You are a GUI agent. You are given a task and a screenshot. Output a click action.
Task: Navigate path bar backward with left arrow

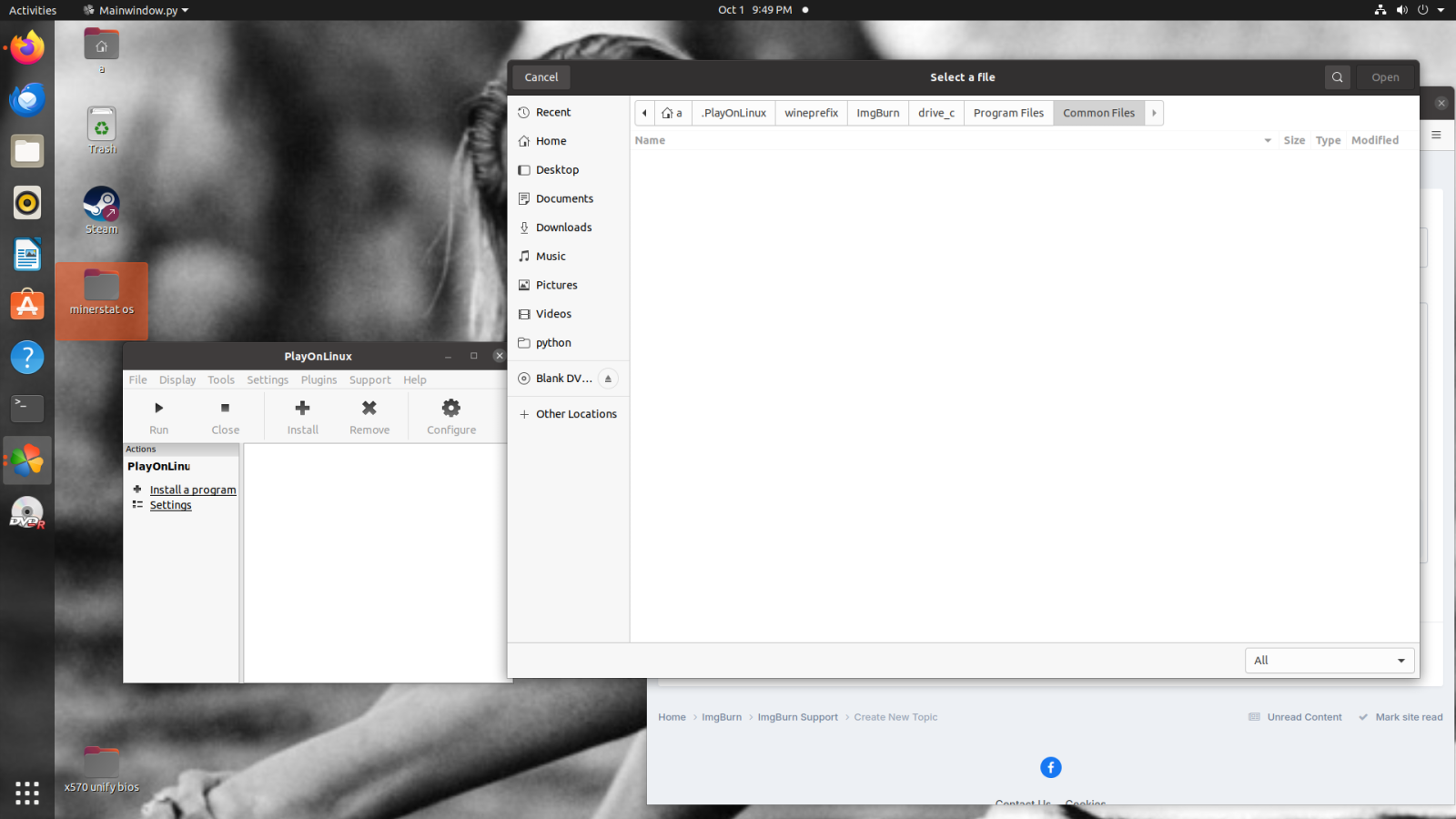click(x=644, y=113)
